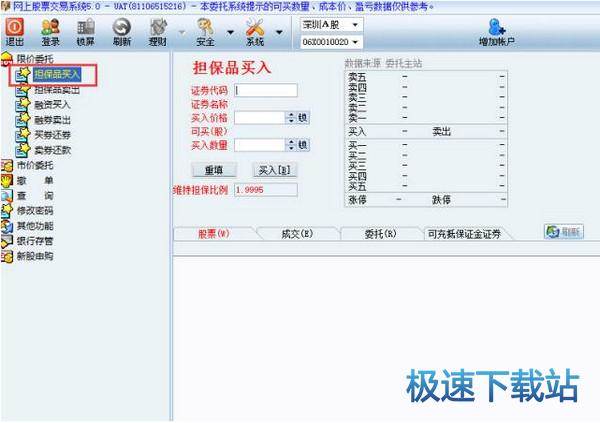
Task: Click the 系统 tools icon
Action: point(255,32)
